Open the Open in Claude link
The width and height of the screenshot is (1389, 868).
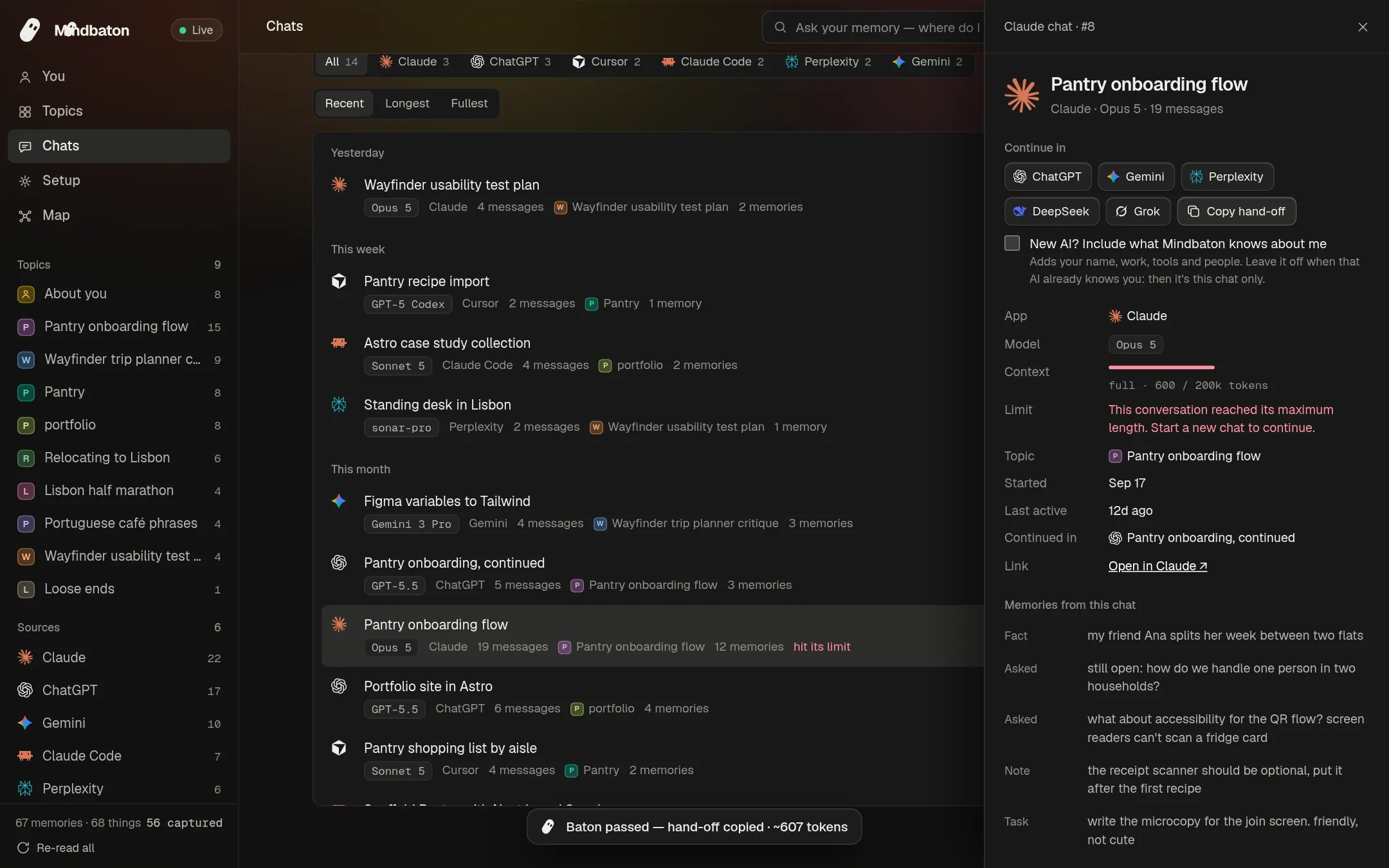pos(1157,566)
